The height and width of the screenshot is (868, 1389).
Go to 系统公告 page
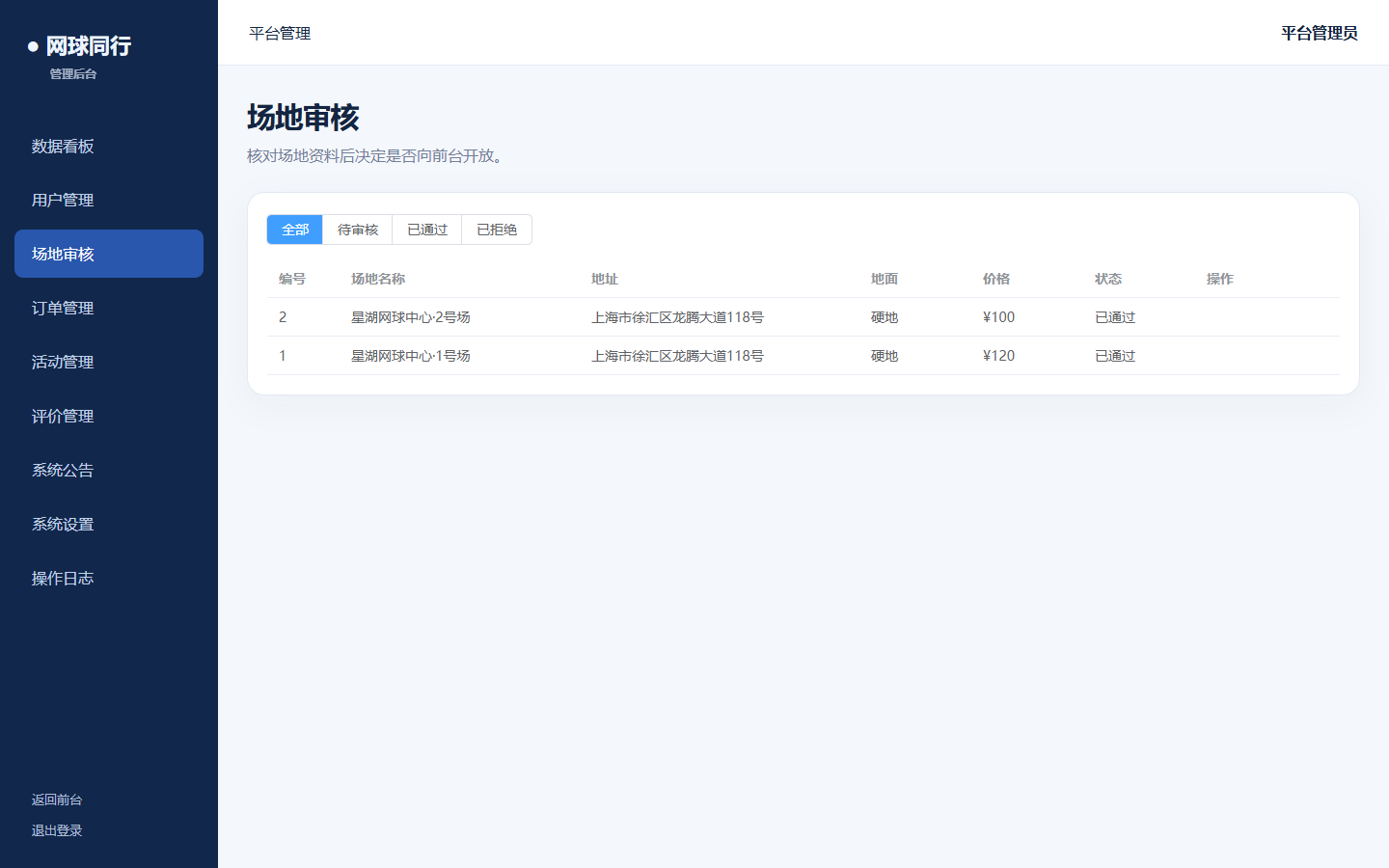pos(109,470)
